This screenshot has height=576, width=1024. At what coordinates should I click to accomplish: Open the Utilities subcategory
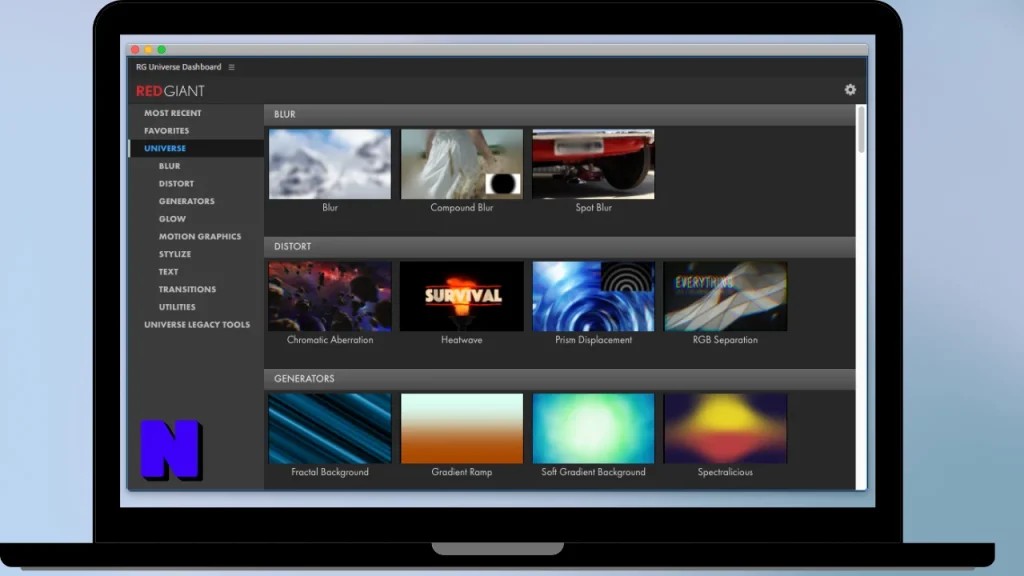tap(177, 307)
